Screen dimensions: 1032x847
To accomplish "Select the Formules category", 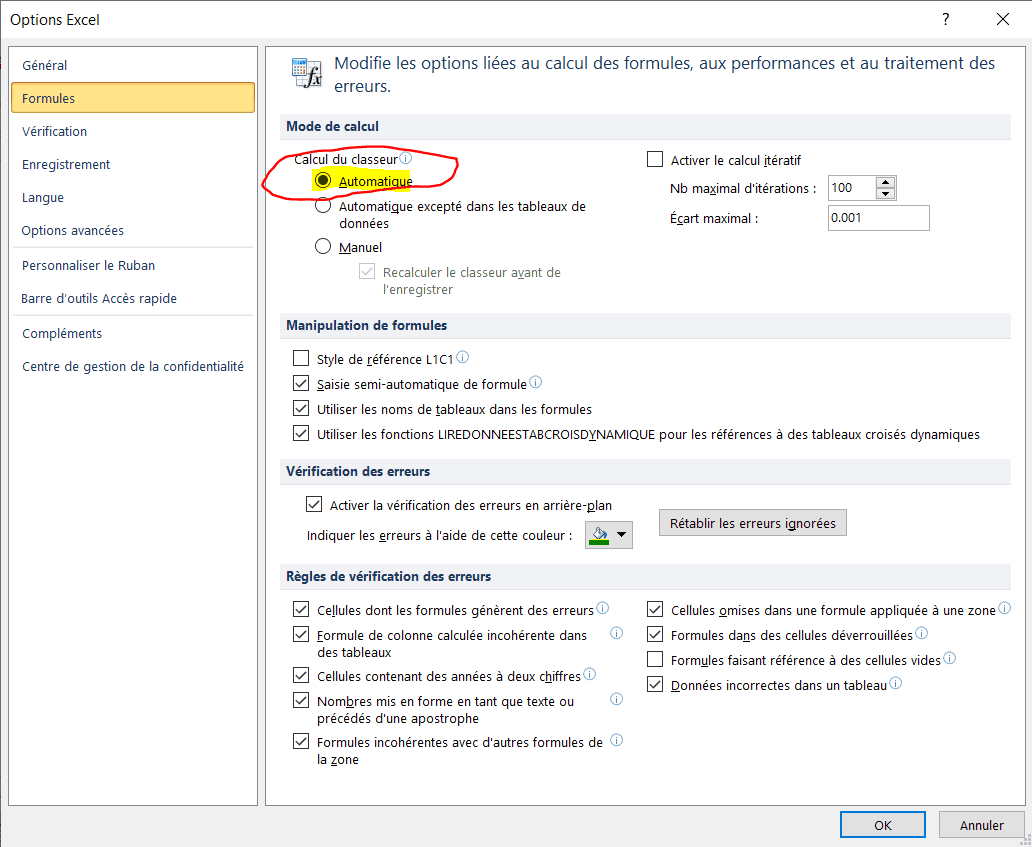I will coord(133,98).
